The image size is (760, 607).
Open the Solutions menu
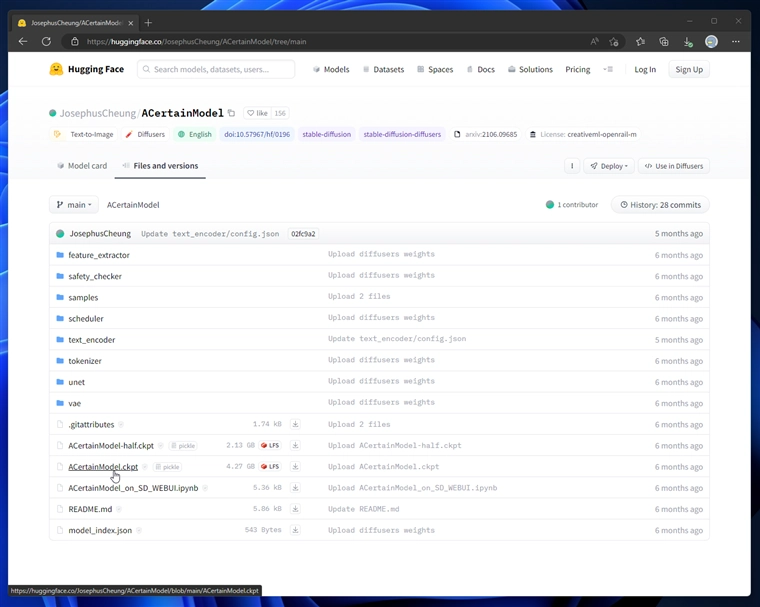click(x=530, y=69)
